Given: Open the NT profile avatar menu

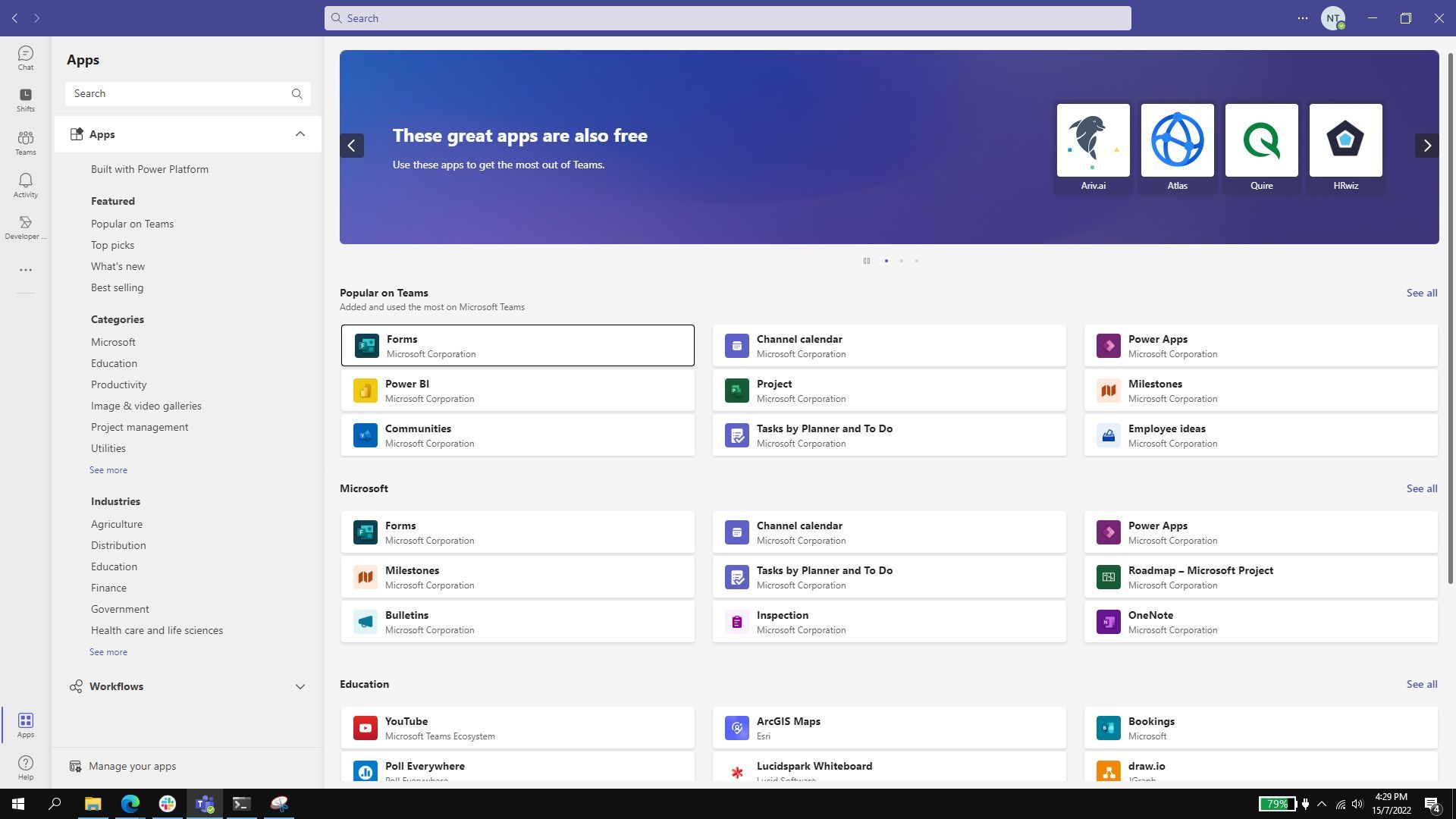Looking at the screenshot, I should click(1332, 18).
